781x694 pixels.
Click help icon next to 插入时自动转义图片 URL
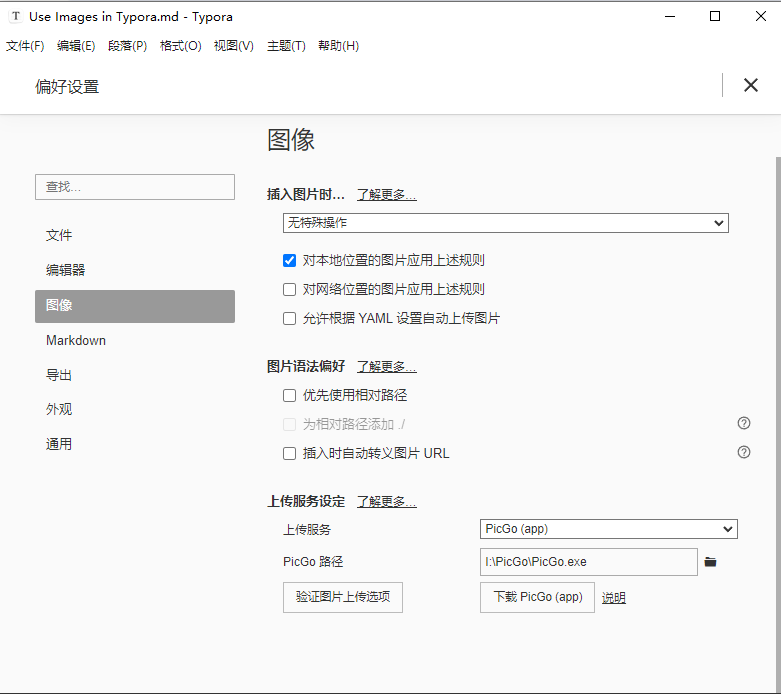(743, 452)
